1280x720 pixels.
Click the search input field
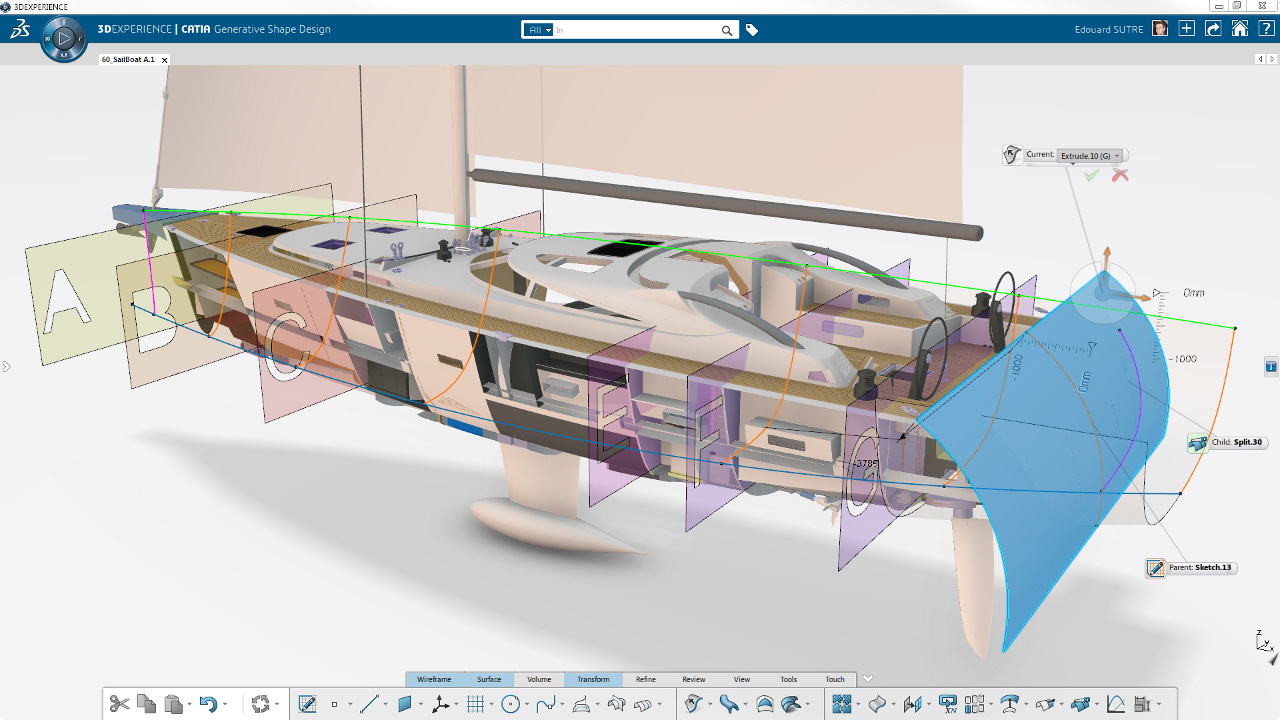(638, 30)
